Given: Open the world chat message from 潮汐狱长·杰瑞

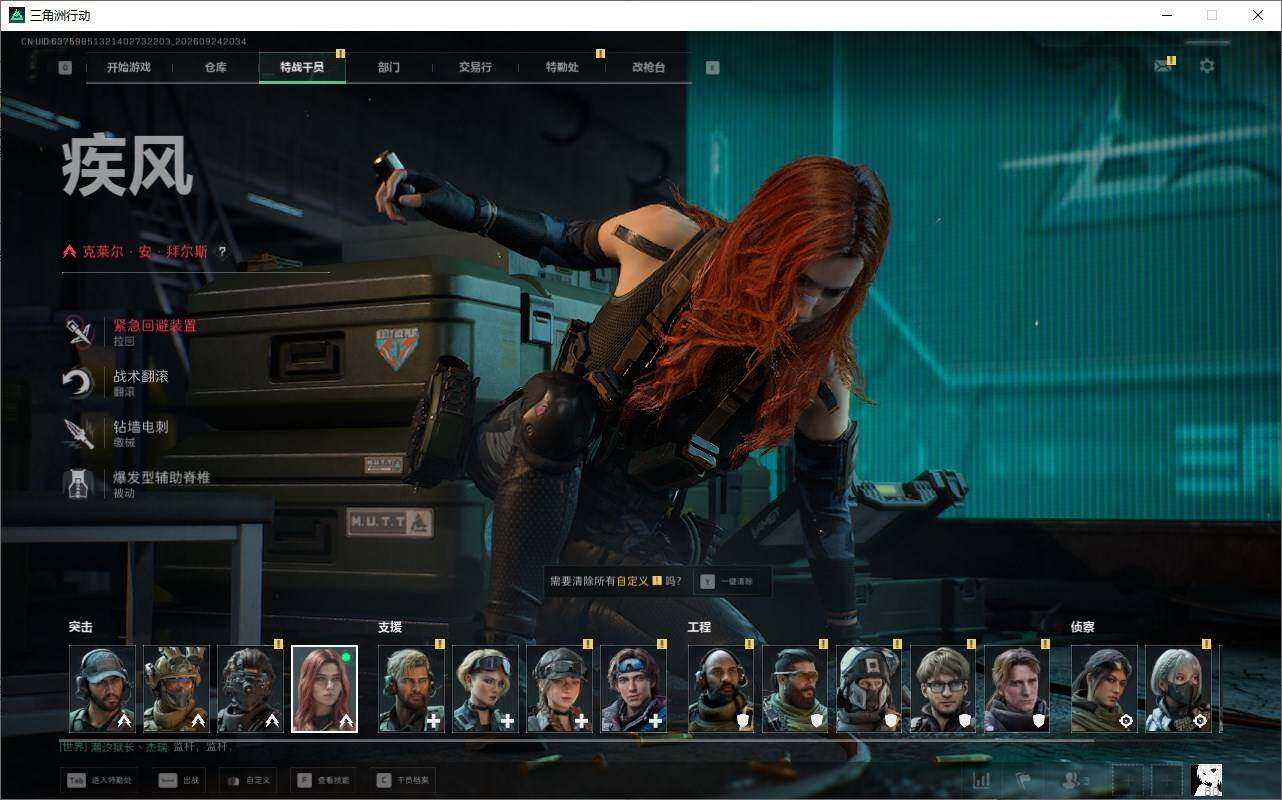Looking at the screenshot, I should [147, 747].
